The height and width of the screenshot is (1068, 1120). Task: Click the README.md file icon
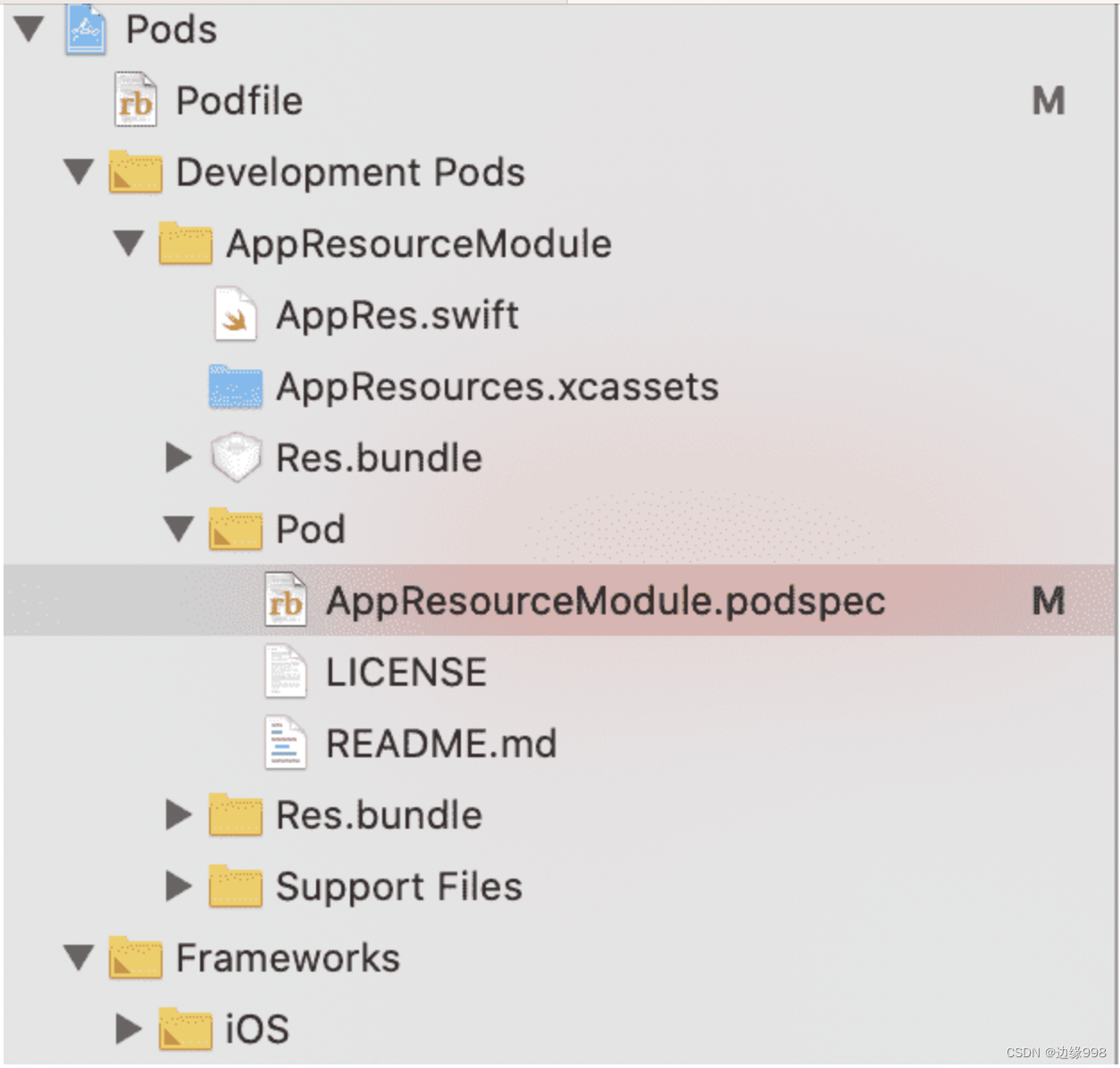[286, 743]
